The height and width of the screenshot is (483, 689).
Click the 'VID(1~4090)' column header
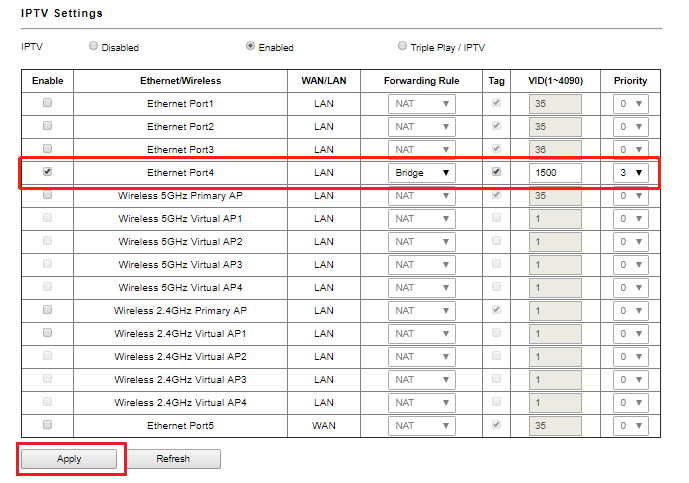555,81
